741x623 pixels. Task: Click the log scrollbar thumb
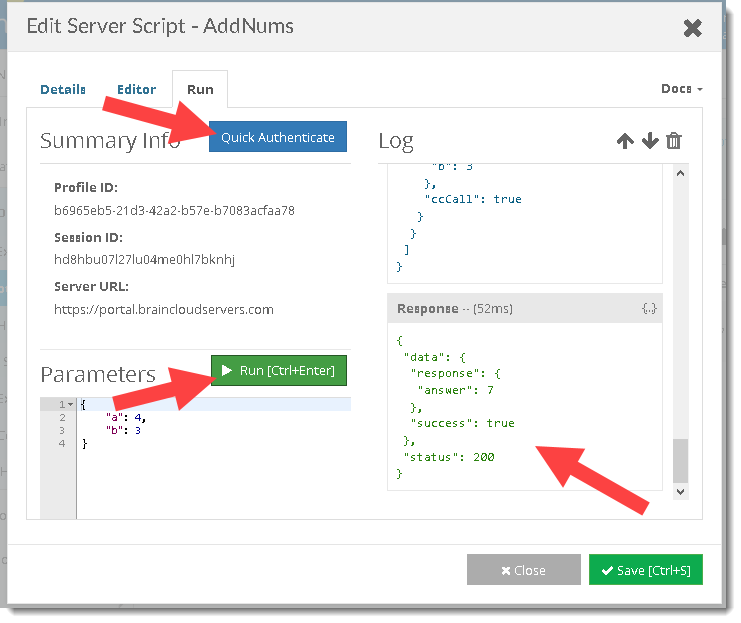680,460
